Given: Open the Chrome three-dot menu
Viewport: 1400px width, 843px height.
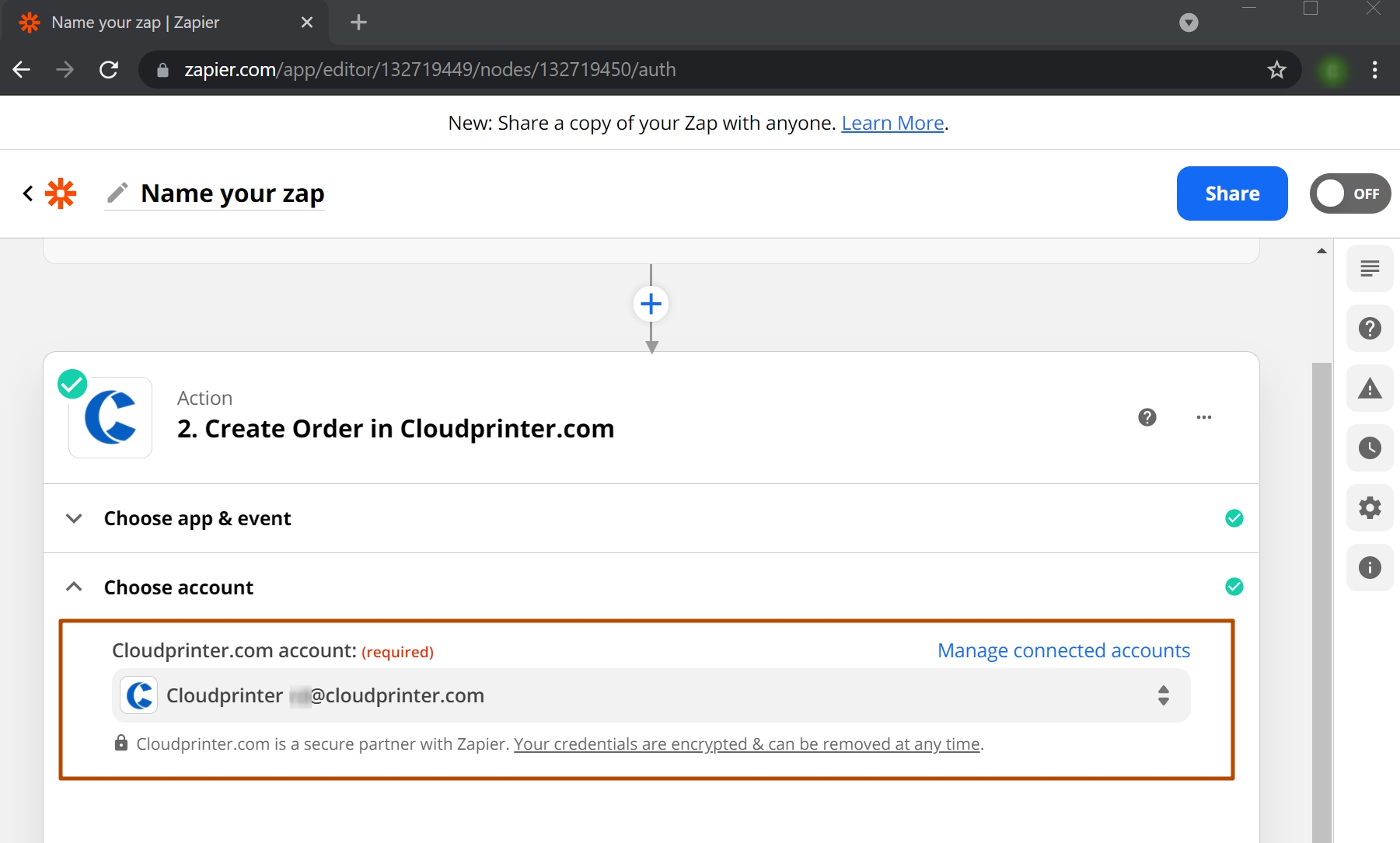Looking at the screenshot, I should [x=1375, y=70].
